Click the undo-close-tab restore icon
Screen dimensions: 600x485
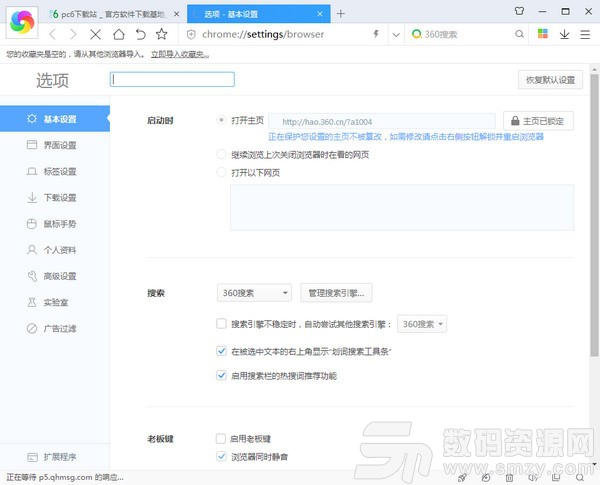tap(140, 34)
